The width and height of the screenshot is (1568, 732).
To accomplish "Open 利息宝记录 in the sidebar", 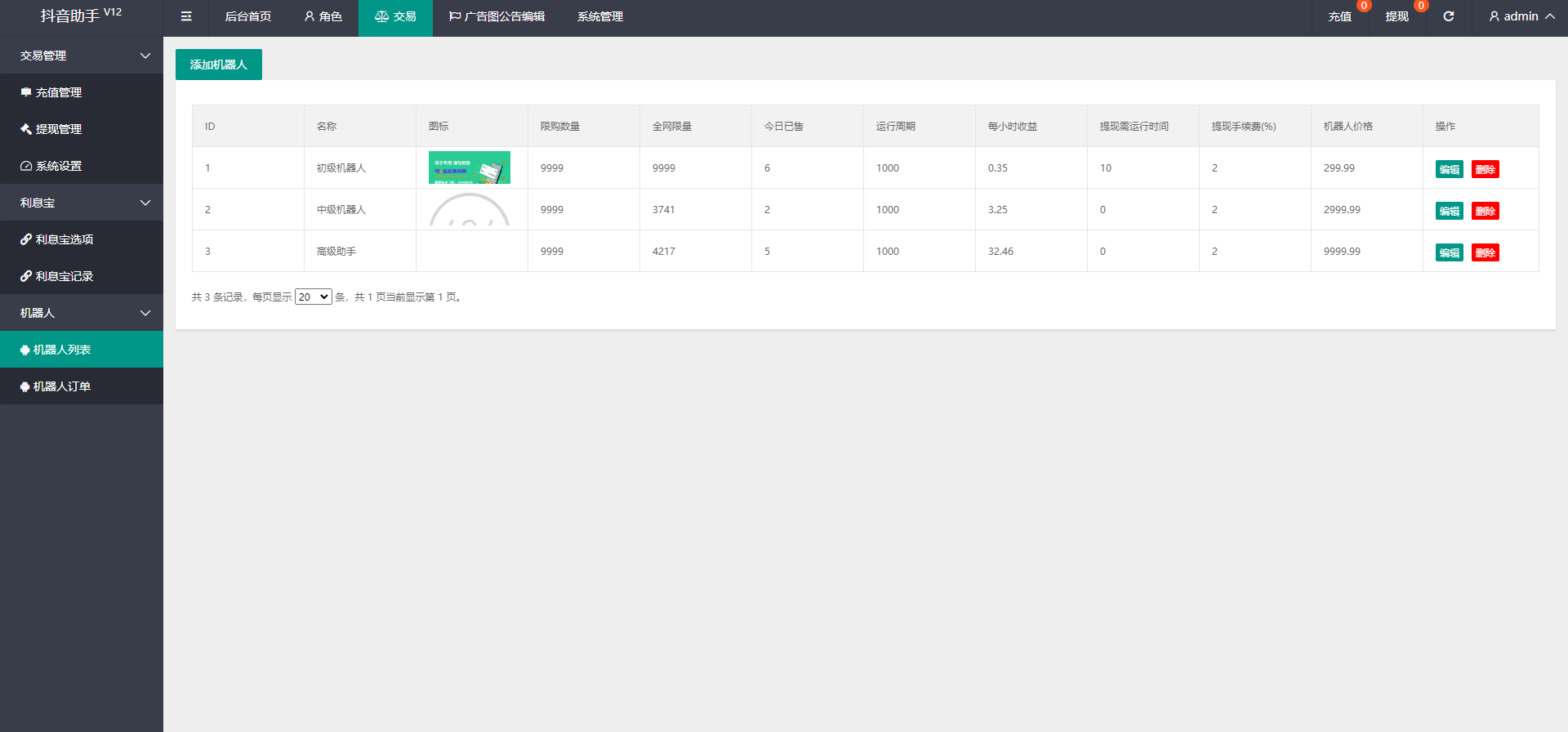I will 82,276.
